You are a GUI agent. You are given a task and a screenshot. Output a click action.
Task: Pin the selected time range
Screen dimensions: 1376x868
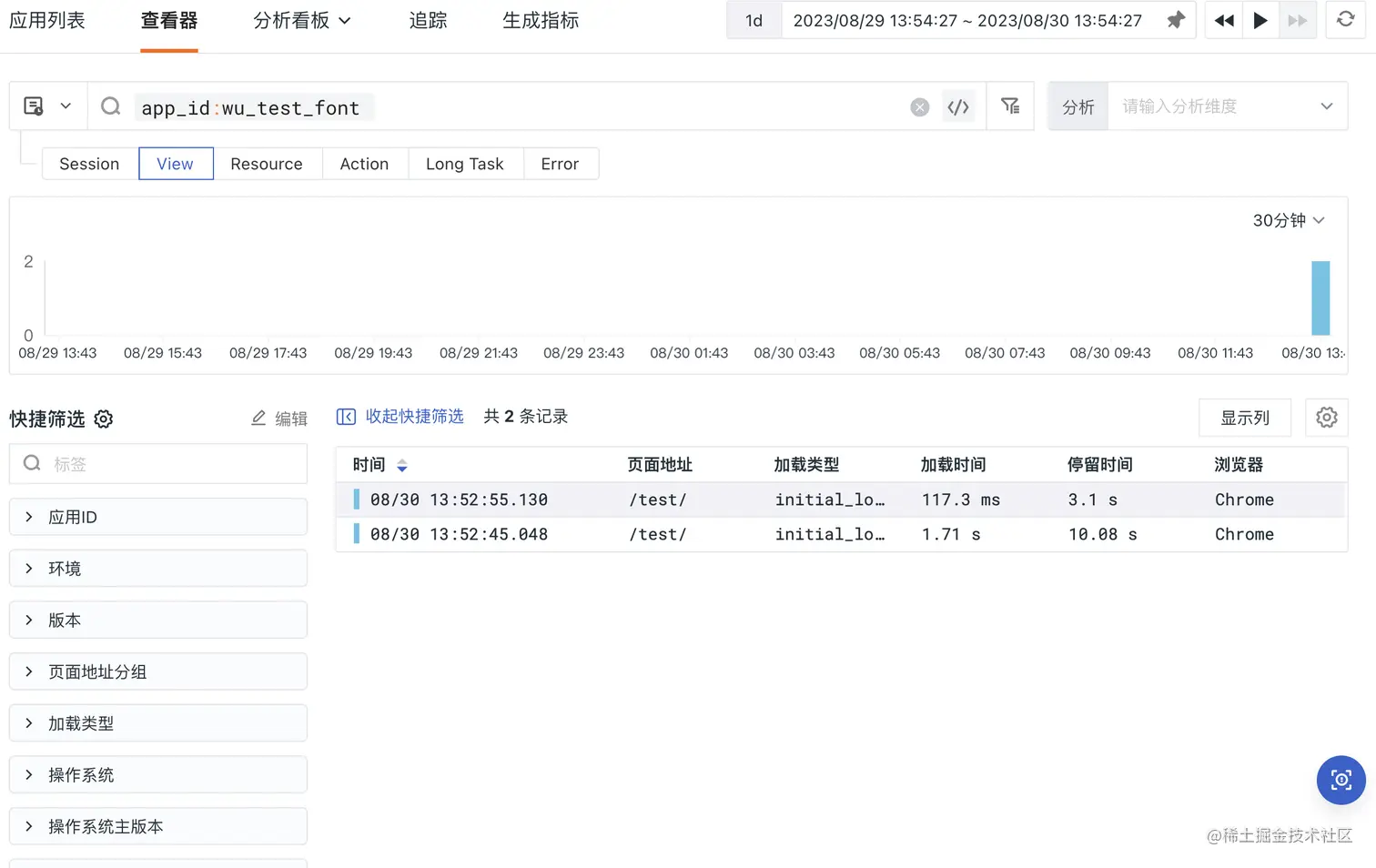pyautogui.click(x=1176, y=20)
